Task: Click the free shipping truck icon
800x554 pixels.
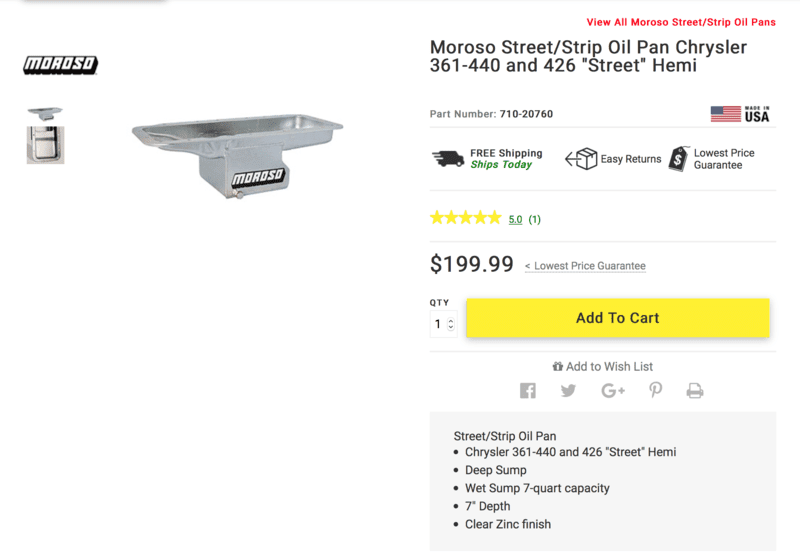Action: tap(448, 159)
